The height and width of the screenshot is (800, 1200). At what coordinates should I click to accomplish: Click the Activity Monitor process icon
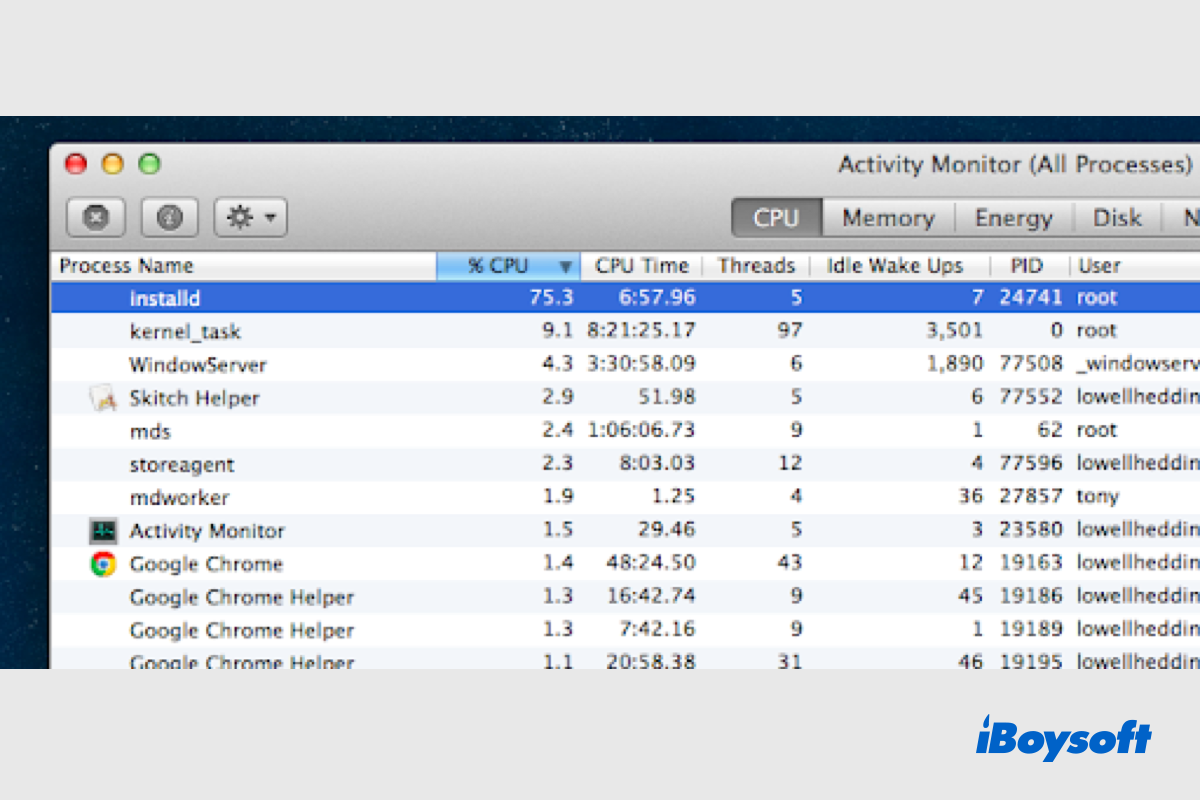tap(104, 531)
